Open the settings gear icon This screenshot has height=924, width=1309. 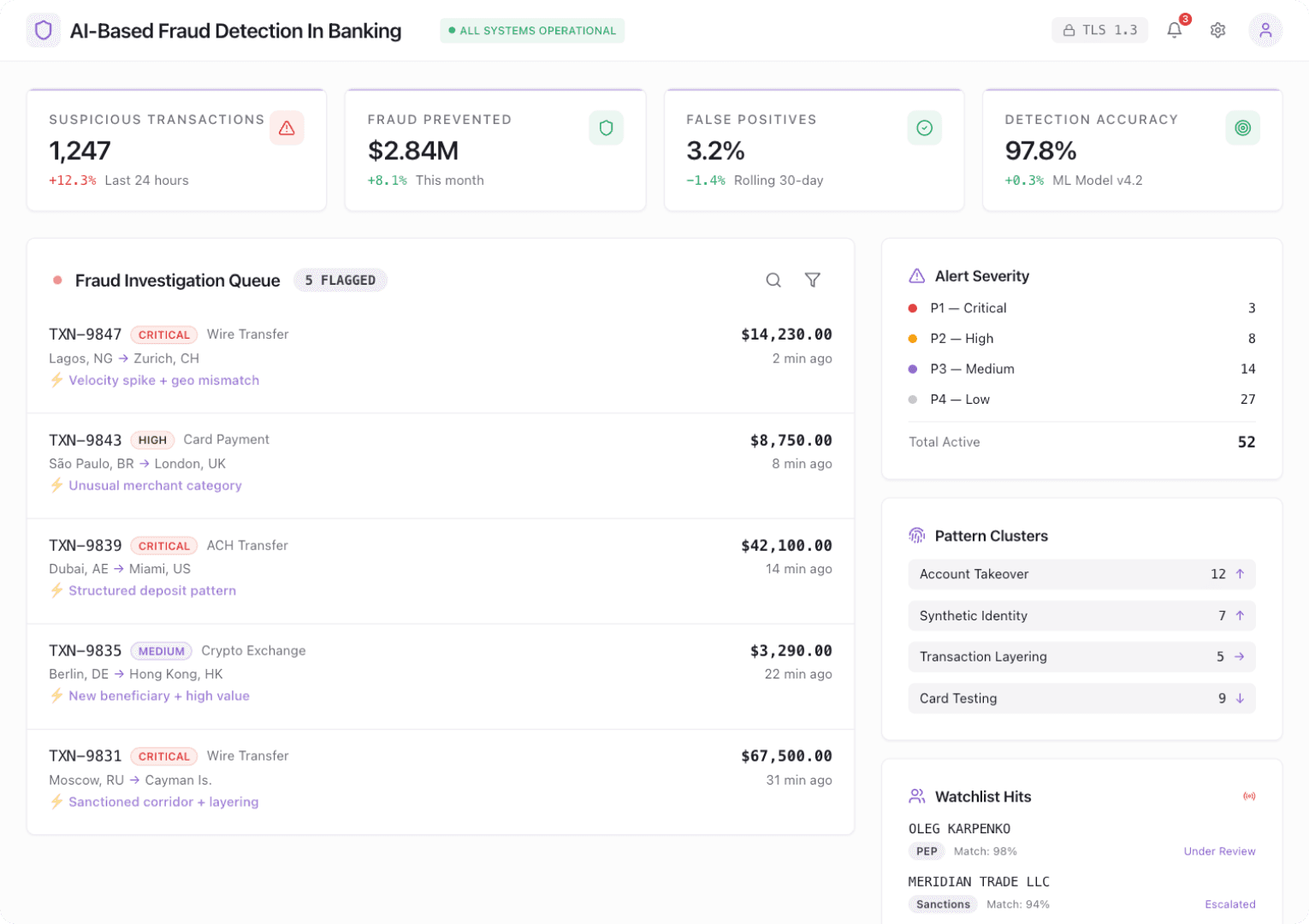pos(1218,30)
